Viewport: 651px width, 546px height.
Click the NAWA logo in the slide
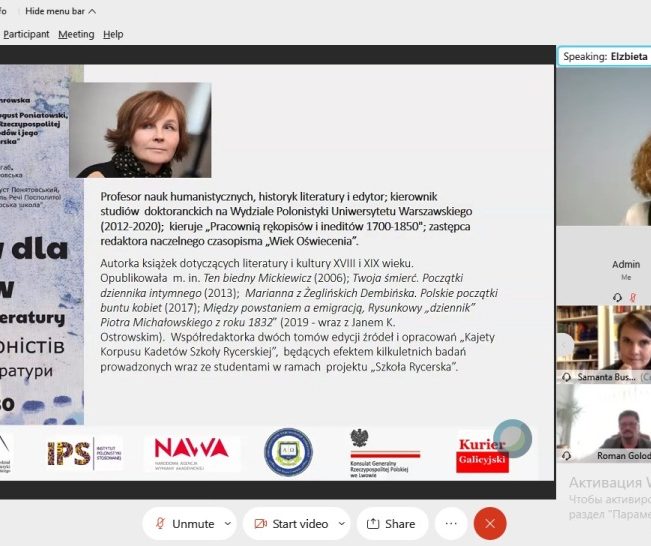tap(191, 453)
